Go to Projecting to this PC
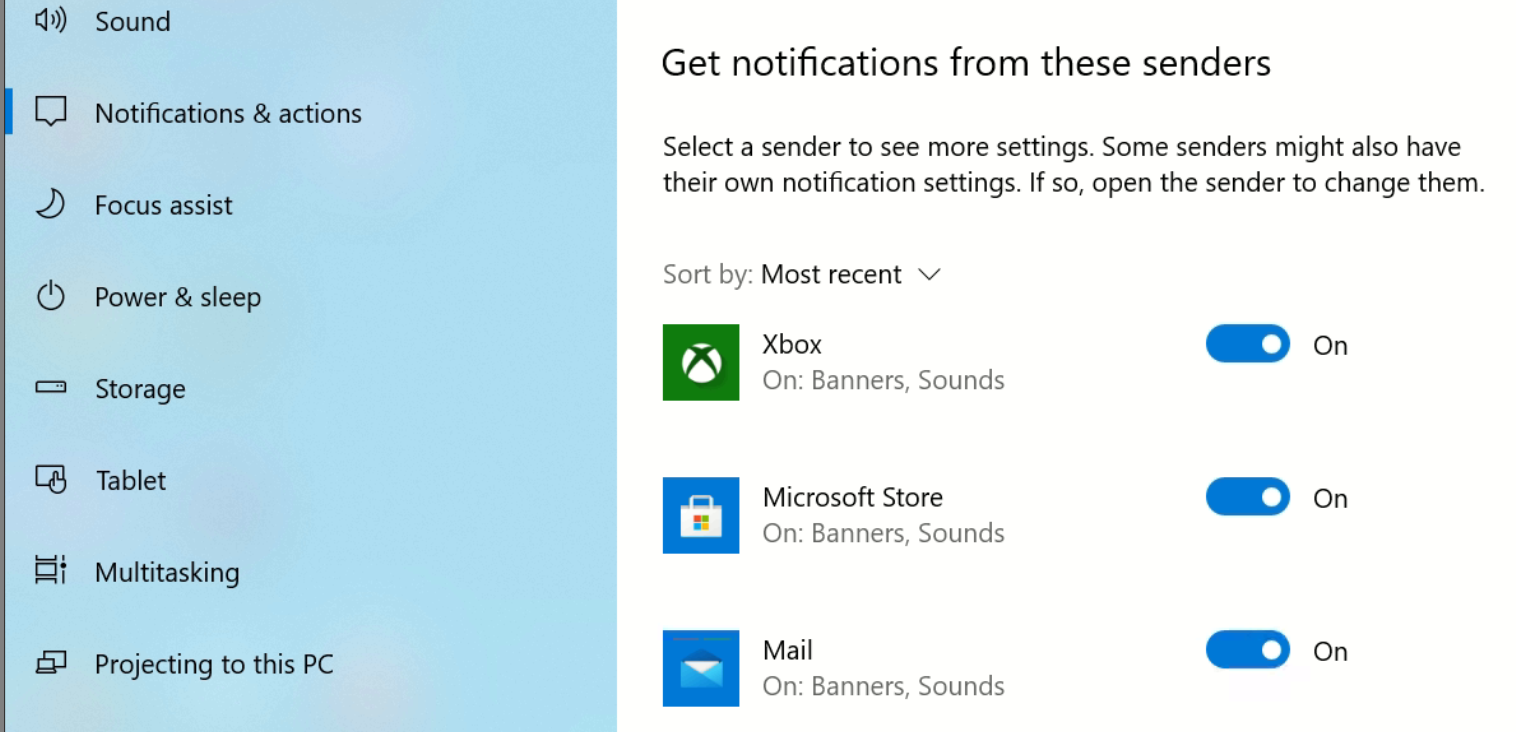Screen dimensions: 1516x732 [214, 664]
